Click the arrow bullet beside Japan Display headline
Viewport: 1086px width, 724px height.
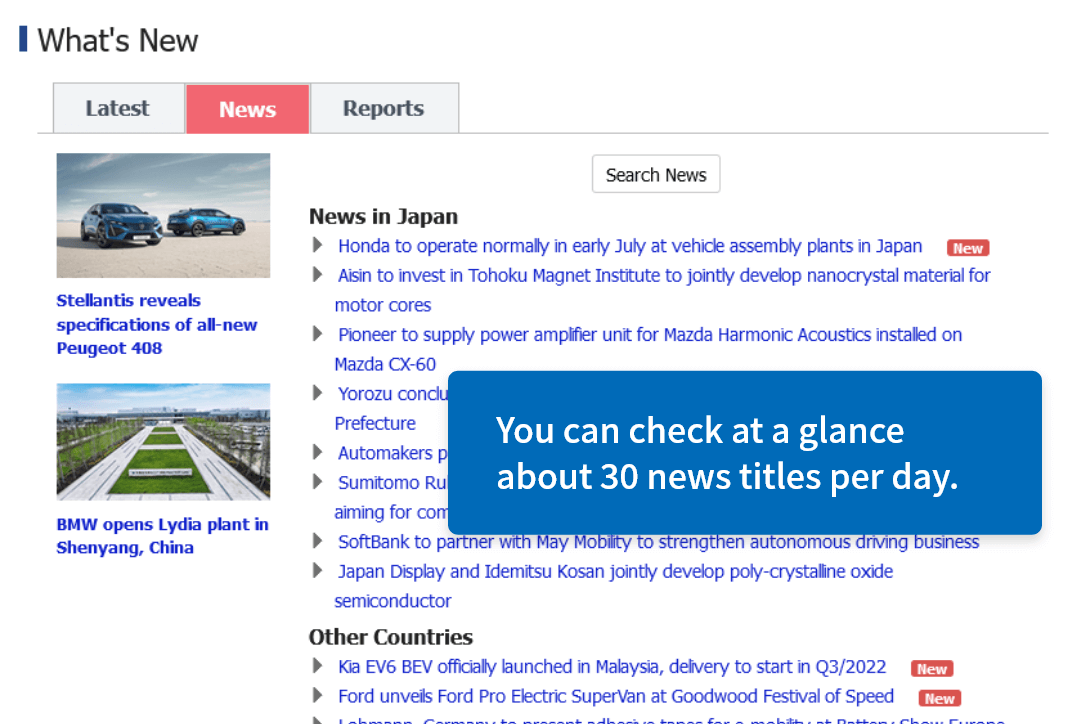coord(317,570)
